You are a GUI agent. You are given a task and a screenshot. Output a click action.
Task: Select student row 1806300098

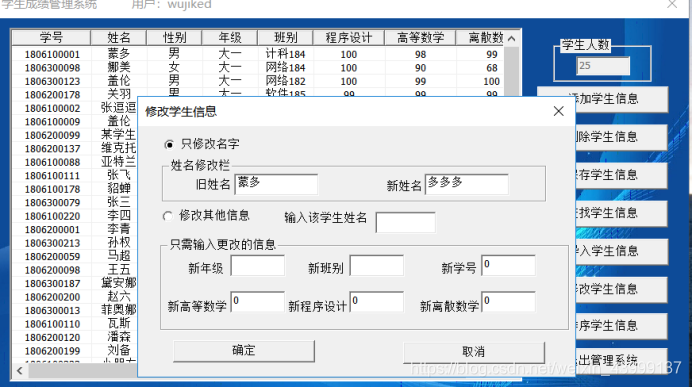click(258, 68)
